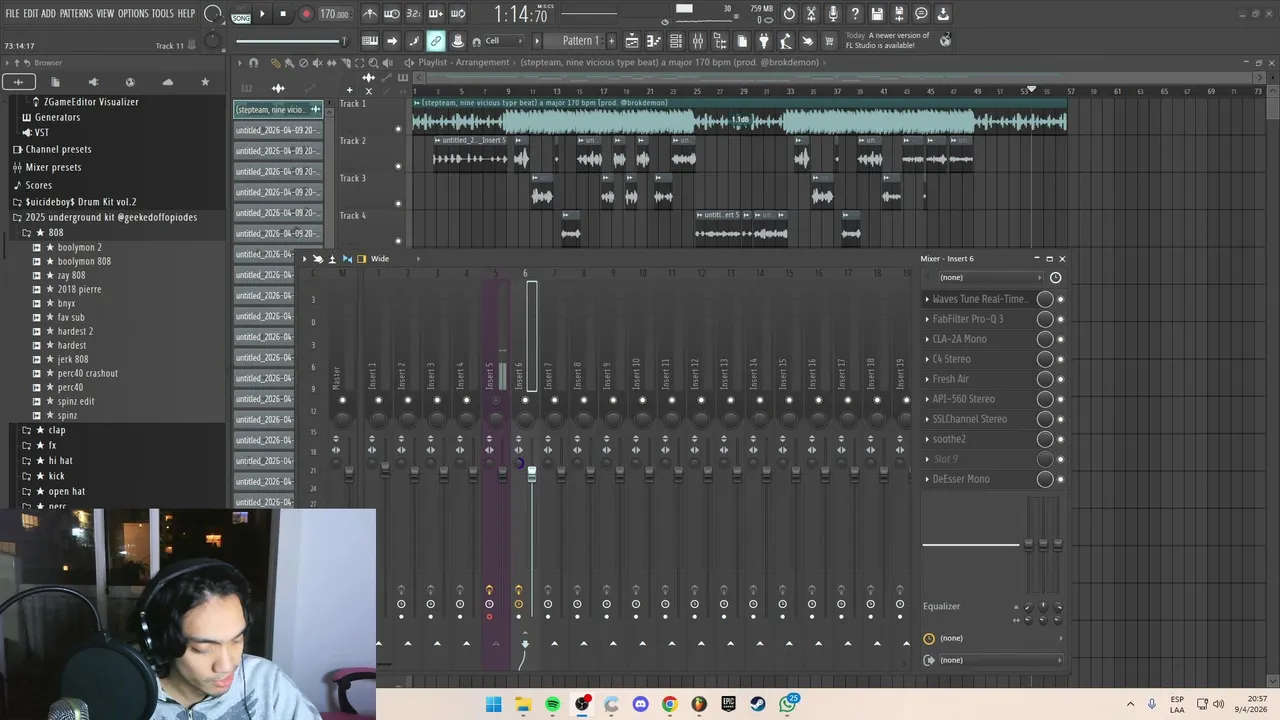Switch PAT/SONG mode toggle
The image size is (1280, 720).
point(241,14)
